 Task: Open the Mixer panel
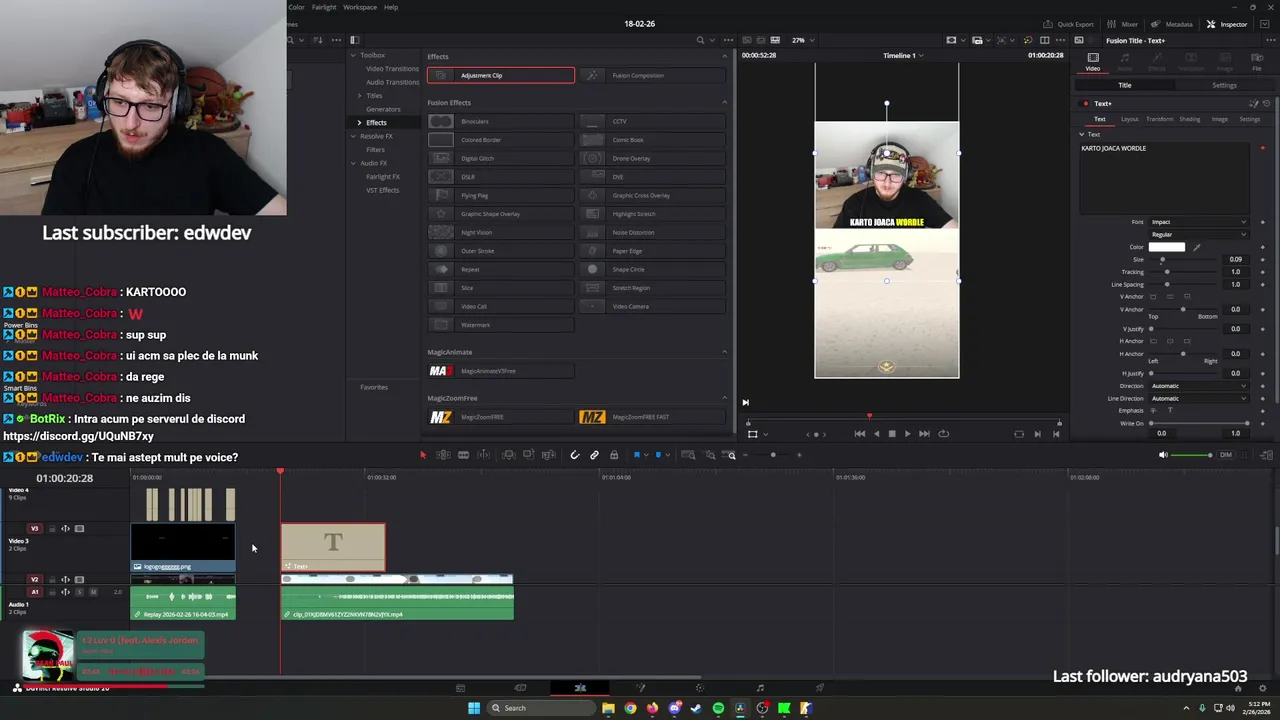1124,24
